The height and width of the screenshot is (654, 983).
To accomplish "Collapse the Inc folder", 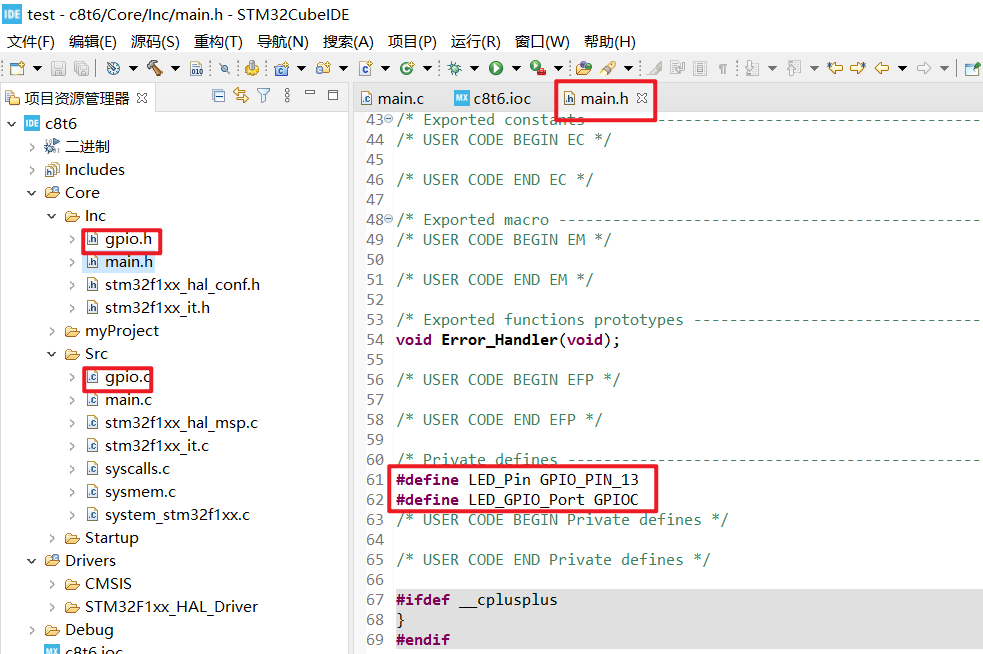I will (x=52, y=216).
